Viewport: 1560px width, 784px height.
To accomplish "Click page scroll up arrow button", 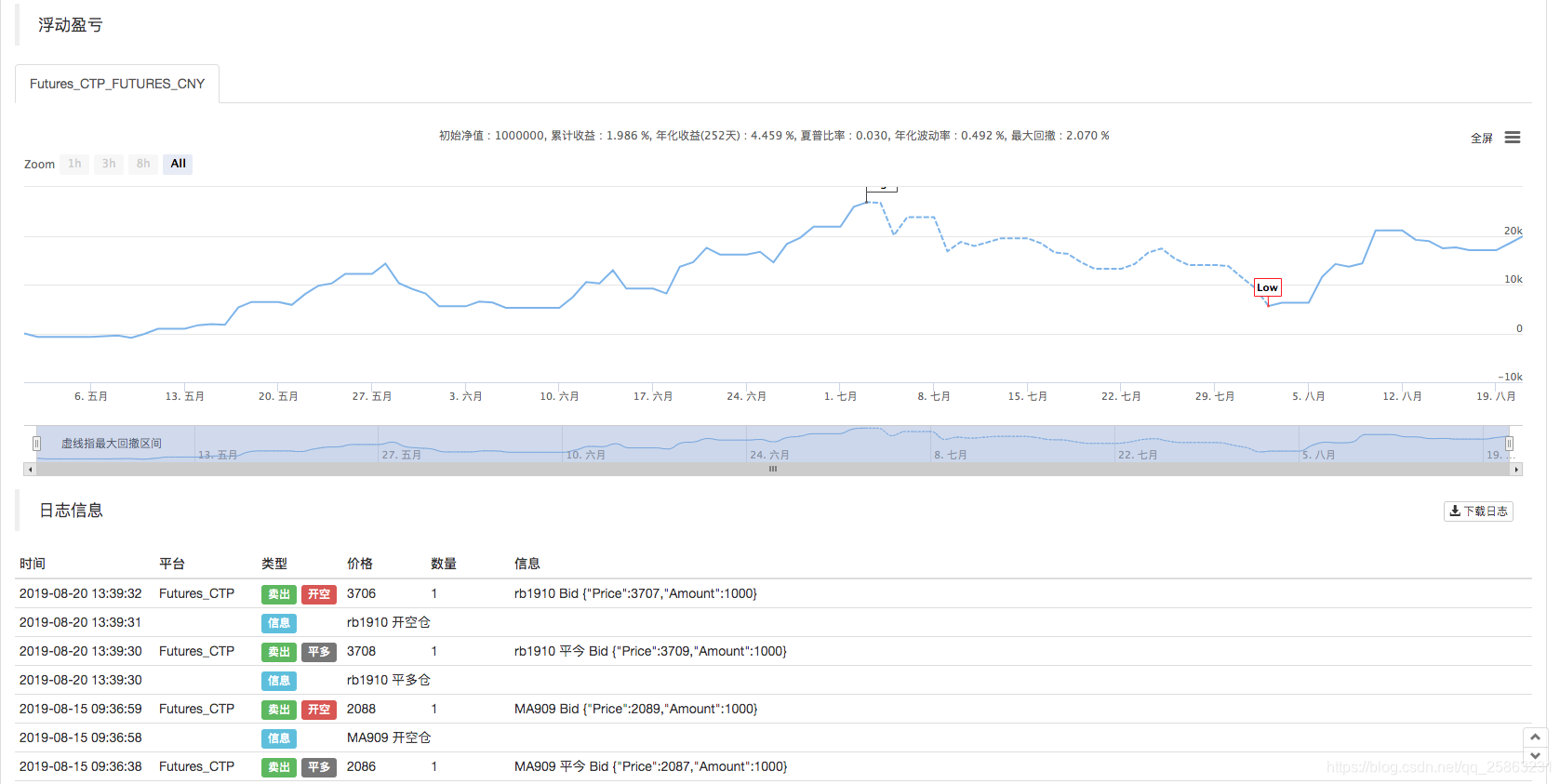I will pos(1535,737).
